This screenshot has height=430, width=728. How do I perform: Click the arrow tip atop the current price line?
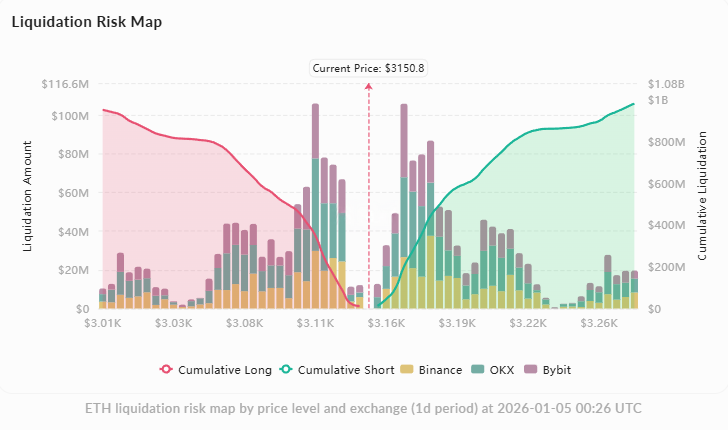coord(368,86)
